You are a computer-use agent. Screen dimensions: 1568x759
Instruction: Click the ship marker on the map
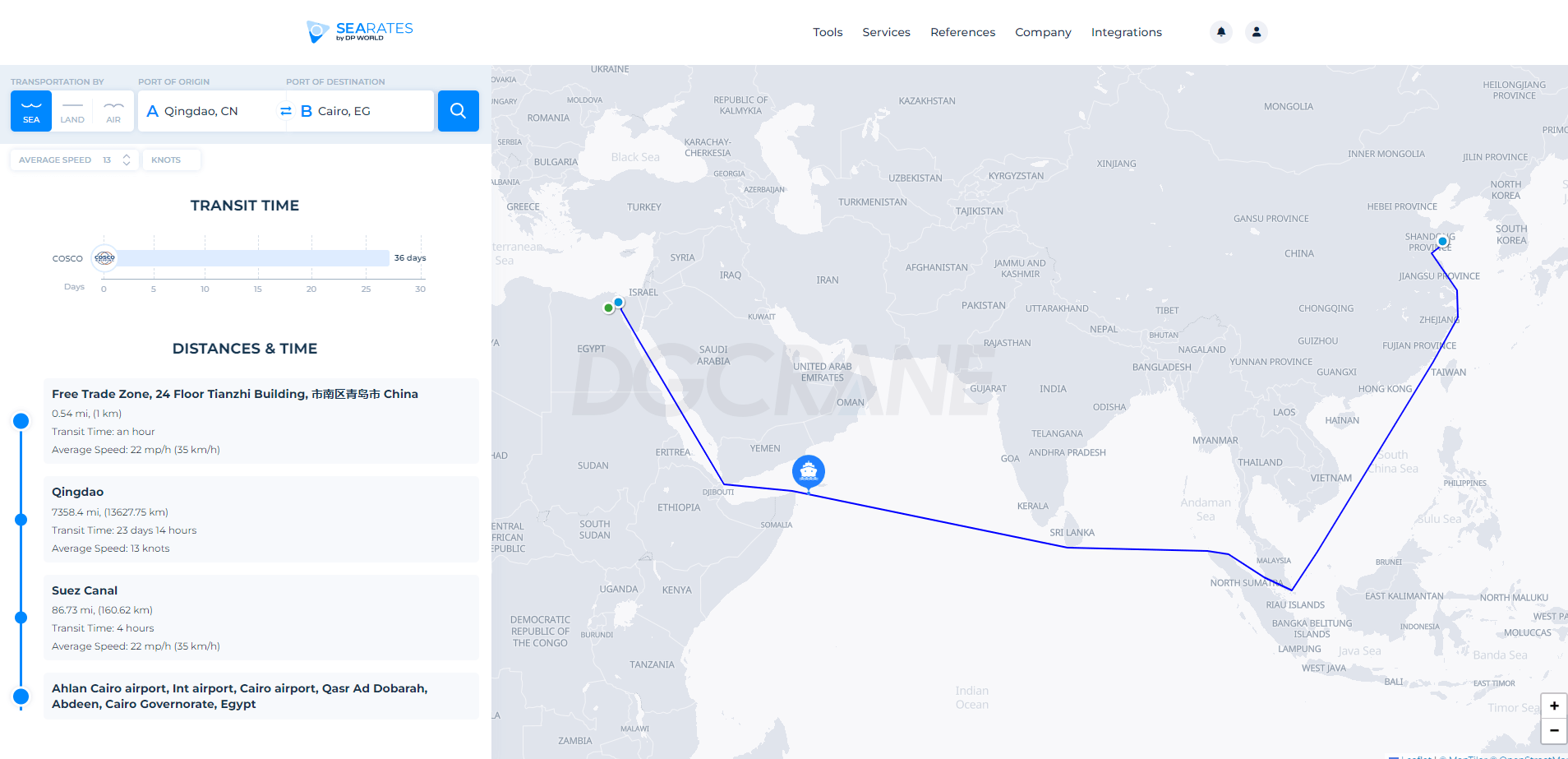pos(809,471)
